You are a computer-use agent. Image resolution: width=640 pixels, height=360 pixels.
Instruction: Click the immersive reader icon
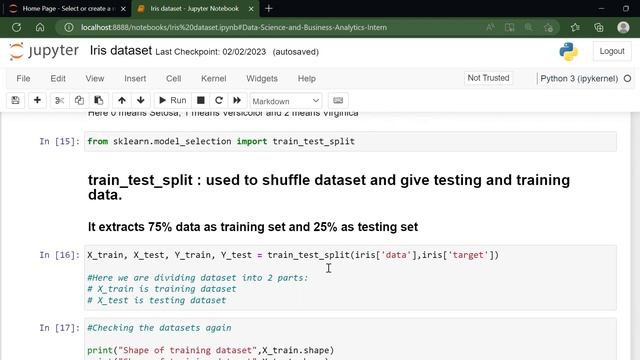click(509, 27)
